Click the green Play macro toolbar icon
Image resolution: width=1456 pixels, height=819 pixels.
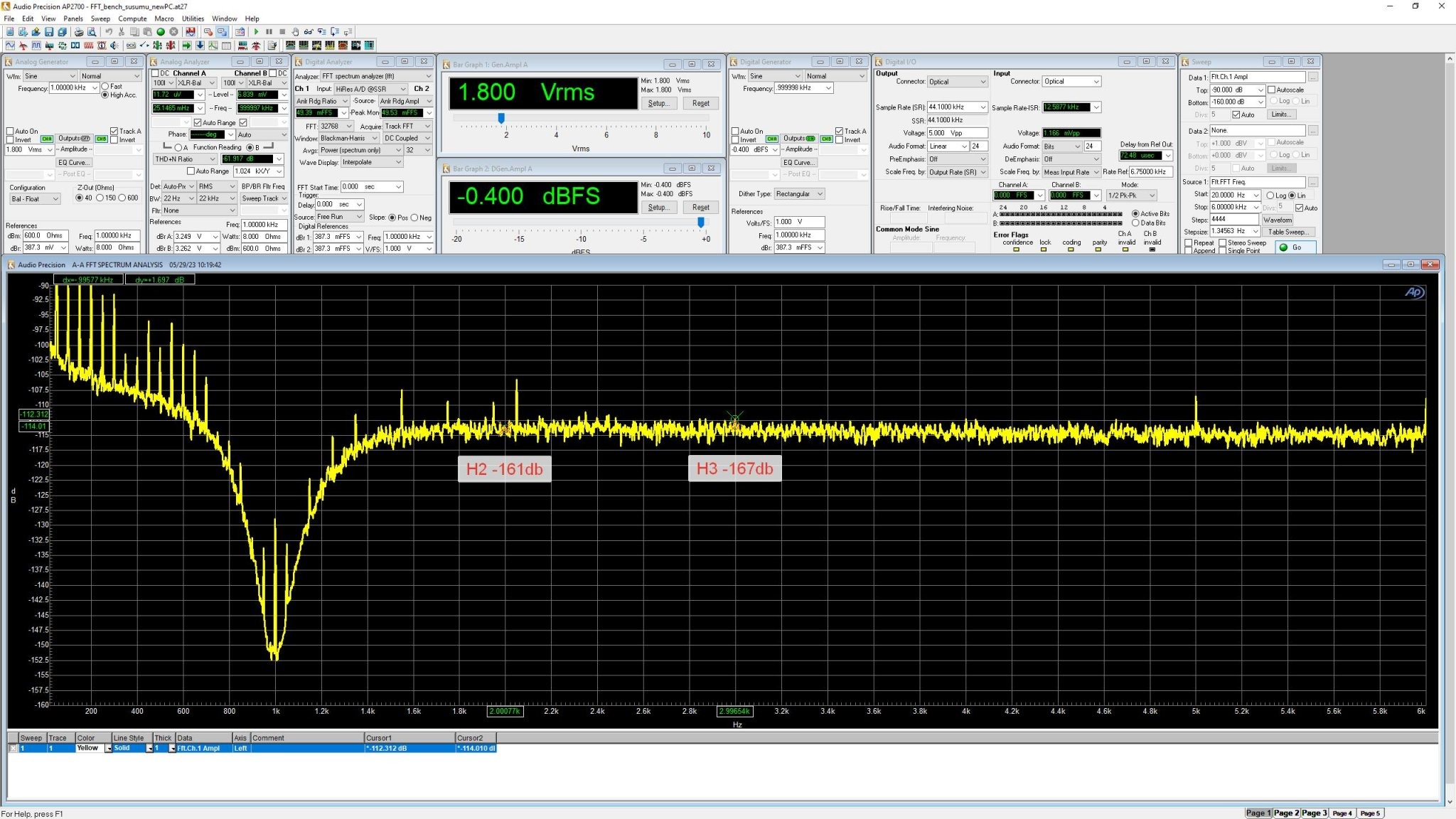click(x=256, y=32)
